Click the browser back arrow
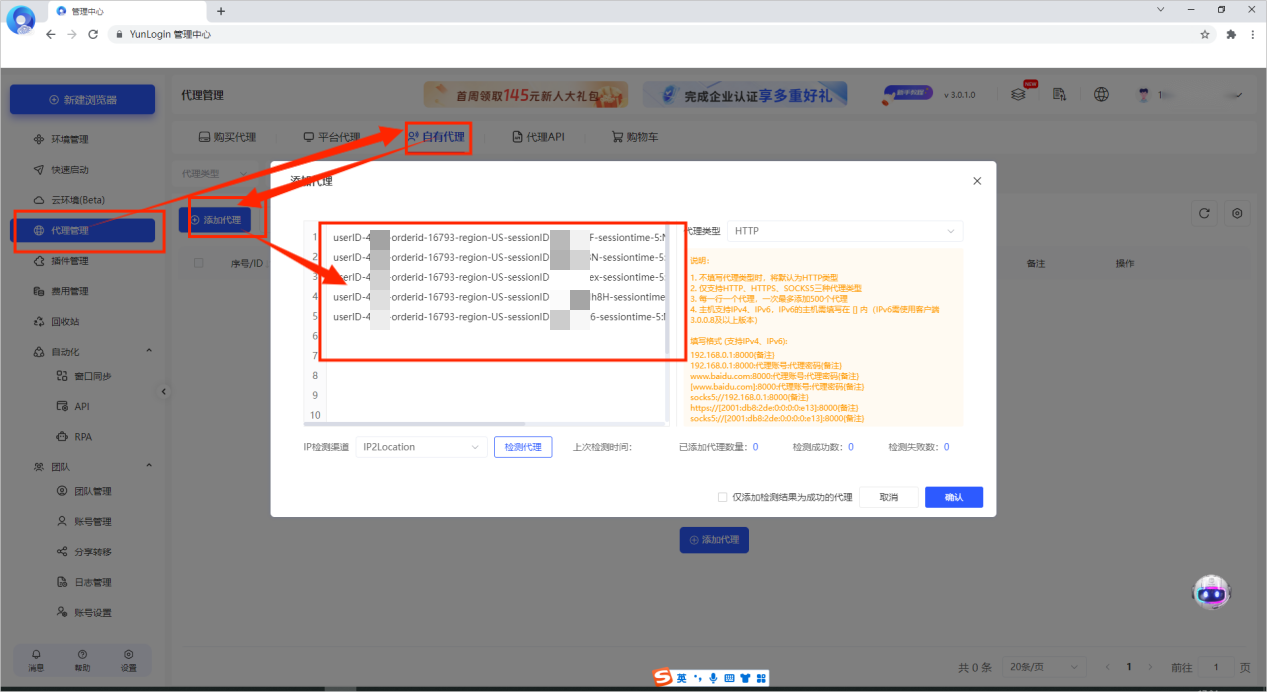Viewport: 1267px width, 692px height. point(50,34)
